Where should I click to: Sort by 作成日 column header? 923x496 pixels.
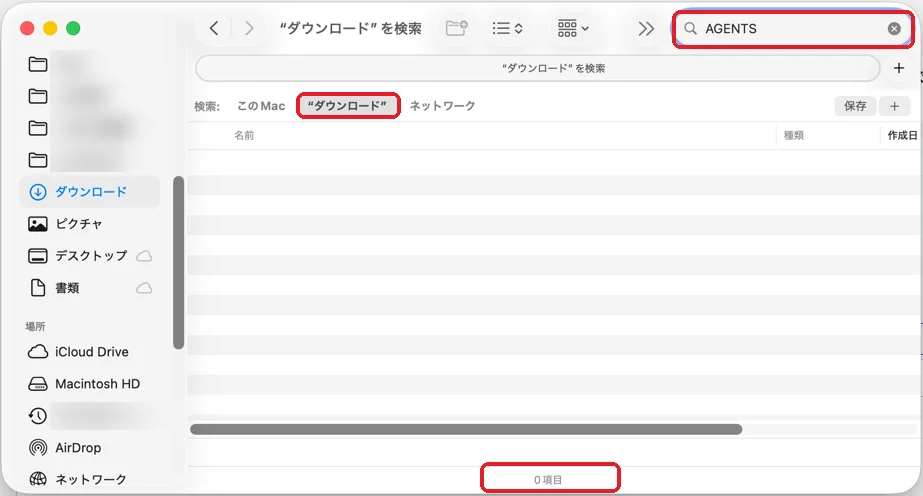(x=902, y=135)
